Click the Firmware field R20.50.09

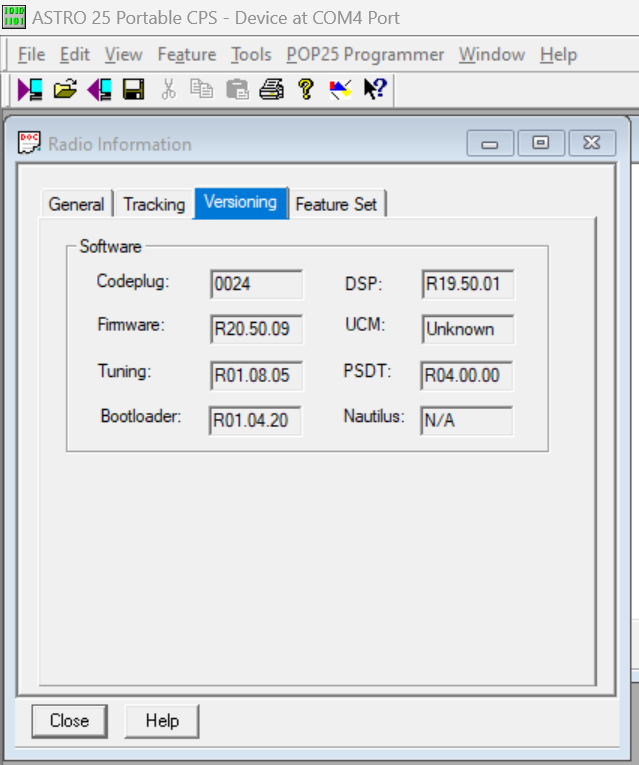257,329
